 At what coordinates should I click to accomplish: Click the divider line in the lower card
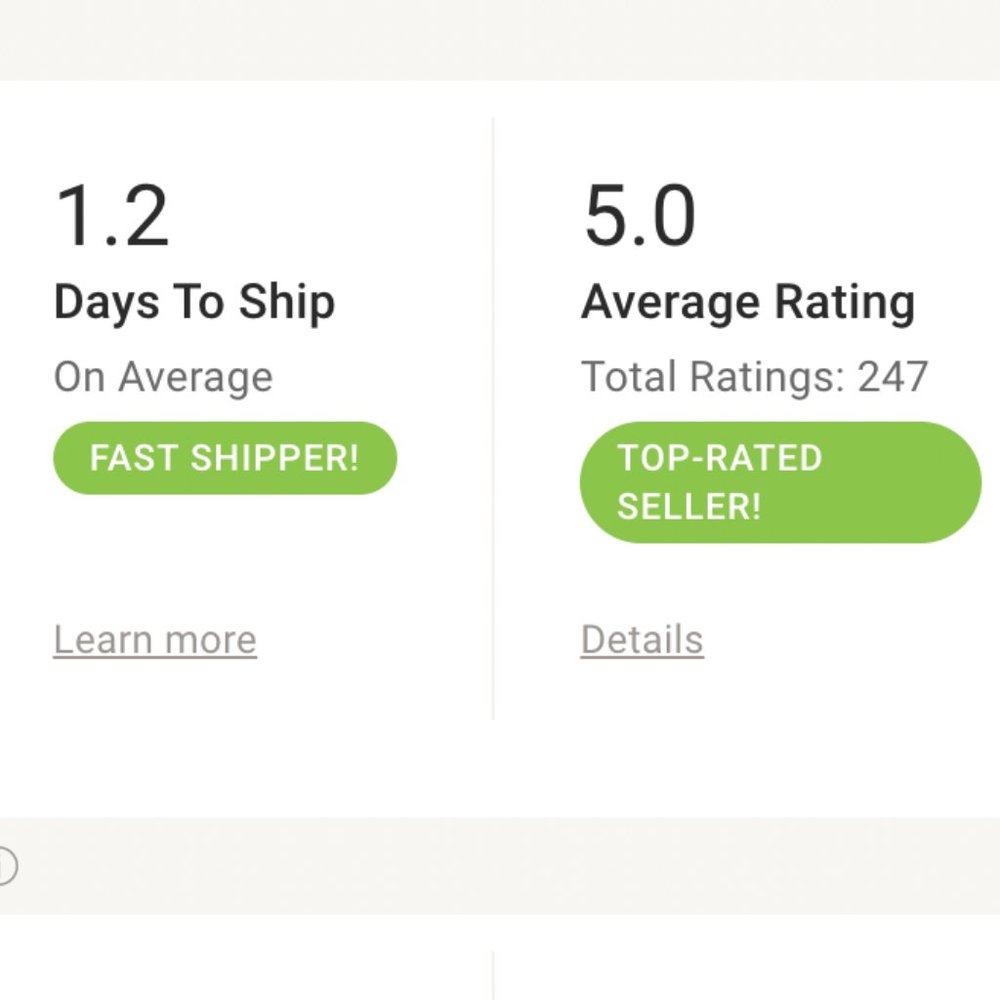[494, 975]
